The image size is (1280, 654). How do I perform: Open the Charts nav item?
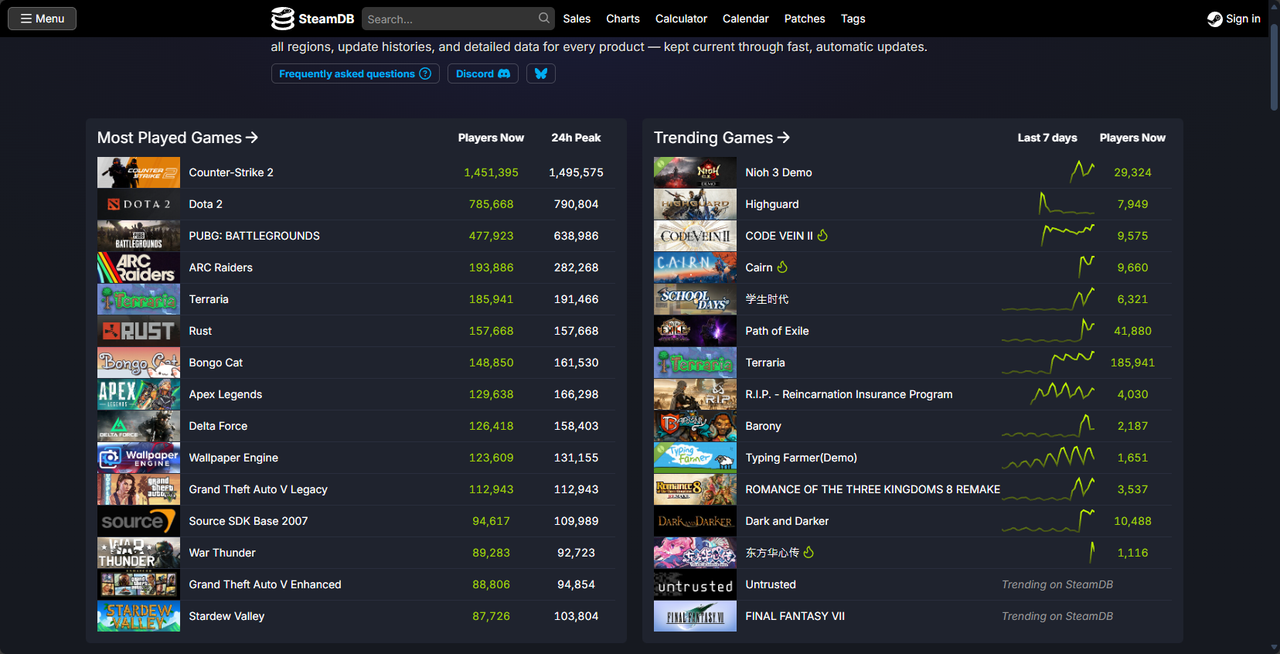coord(623,18)
